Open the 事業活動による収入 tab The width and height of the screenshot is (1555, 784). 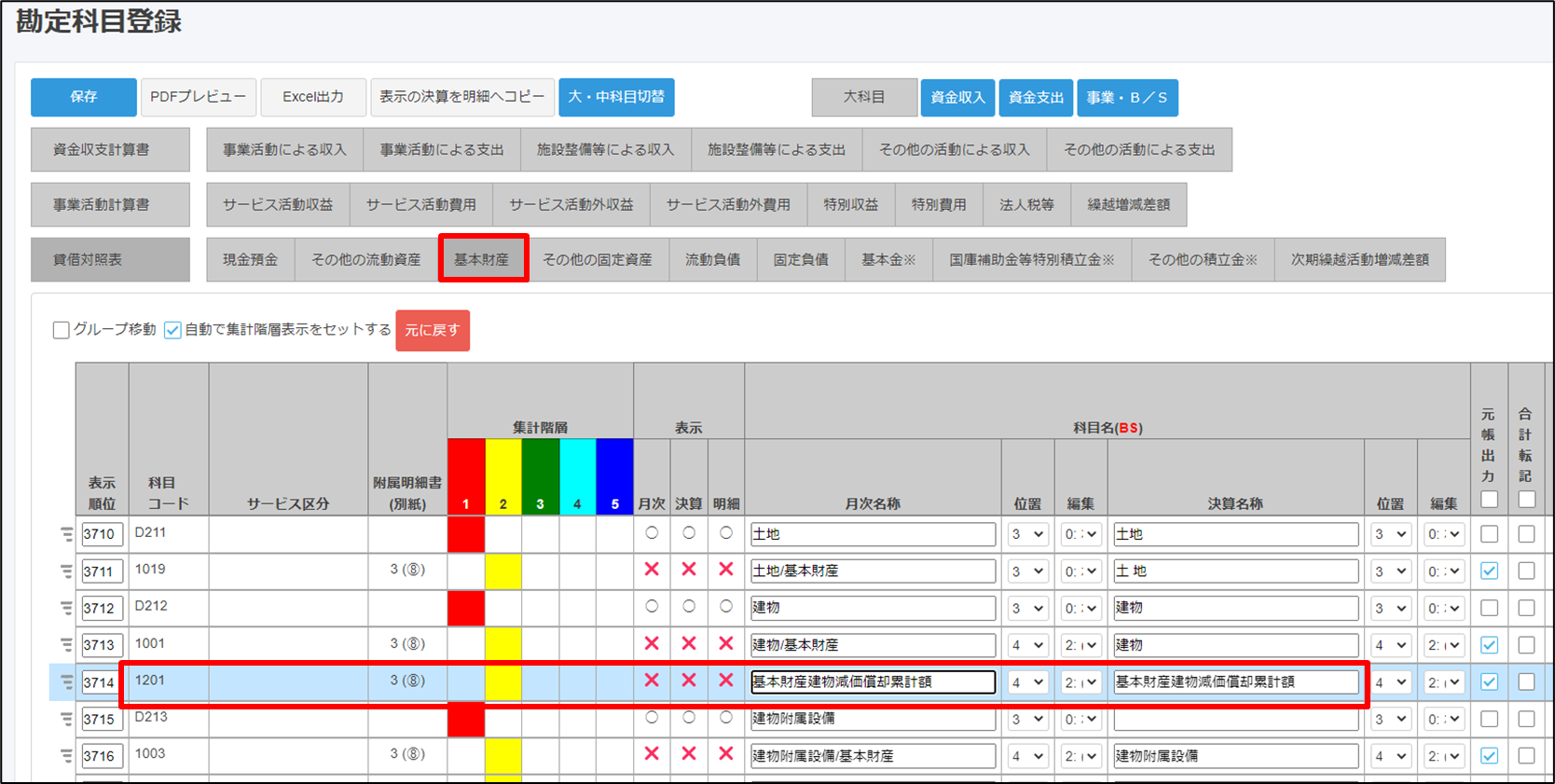point(284,149)
